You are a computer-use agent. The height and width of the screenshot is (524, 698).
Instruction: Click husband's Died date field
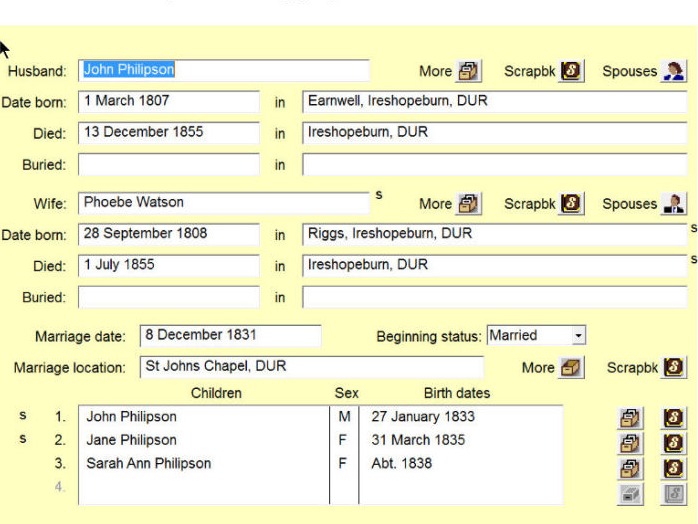(x=169, y=133)
